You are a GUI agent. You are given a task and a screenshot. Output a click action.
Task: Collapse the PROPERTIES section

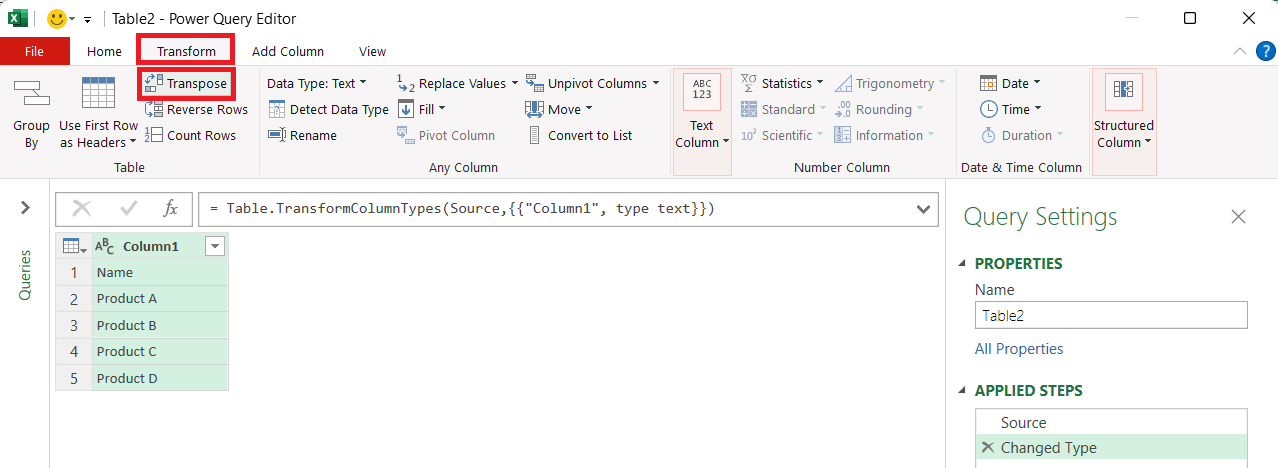click(964, 264)
